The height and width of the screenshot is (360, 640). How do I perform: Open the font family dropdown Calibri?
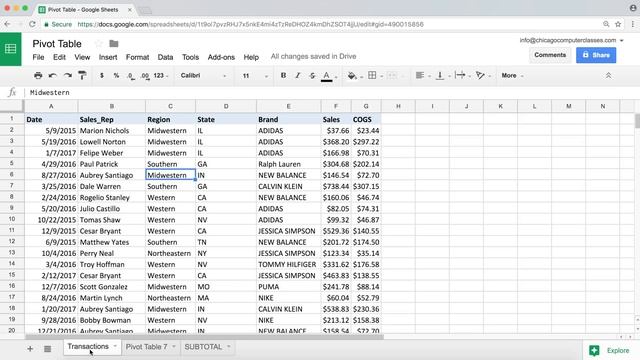(203, 76)
